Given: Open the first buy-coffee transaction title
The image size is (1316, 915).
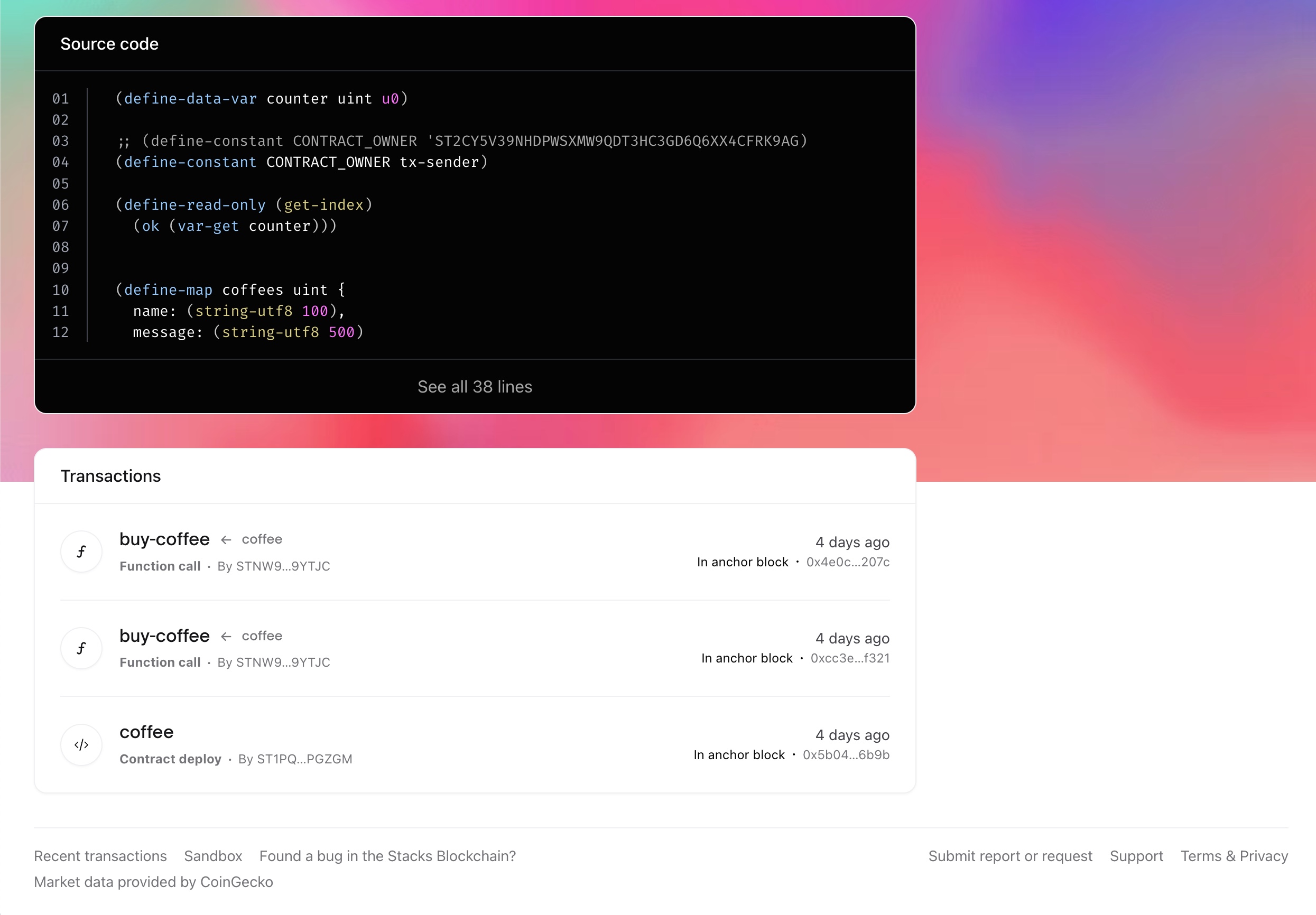Looking at the screenshot, I should click(x=164, y=539).
